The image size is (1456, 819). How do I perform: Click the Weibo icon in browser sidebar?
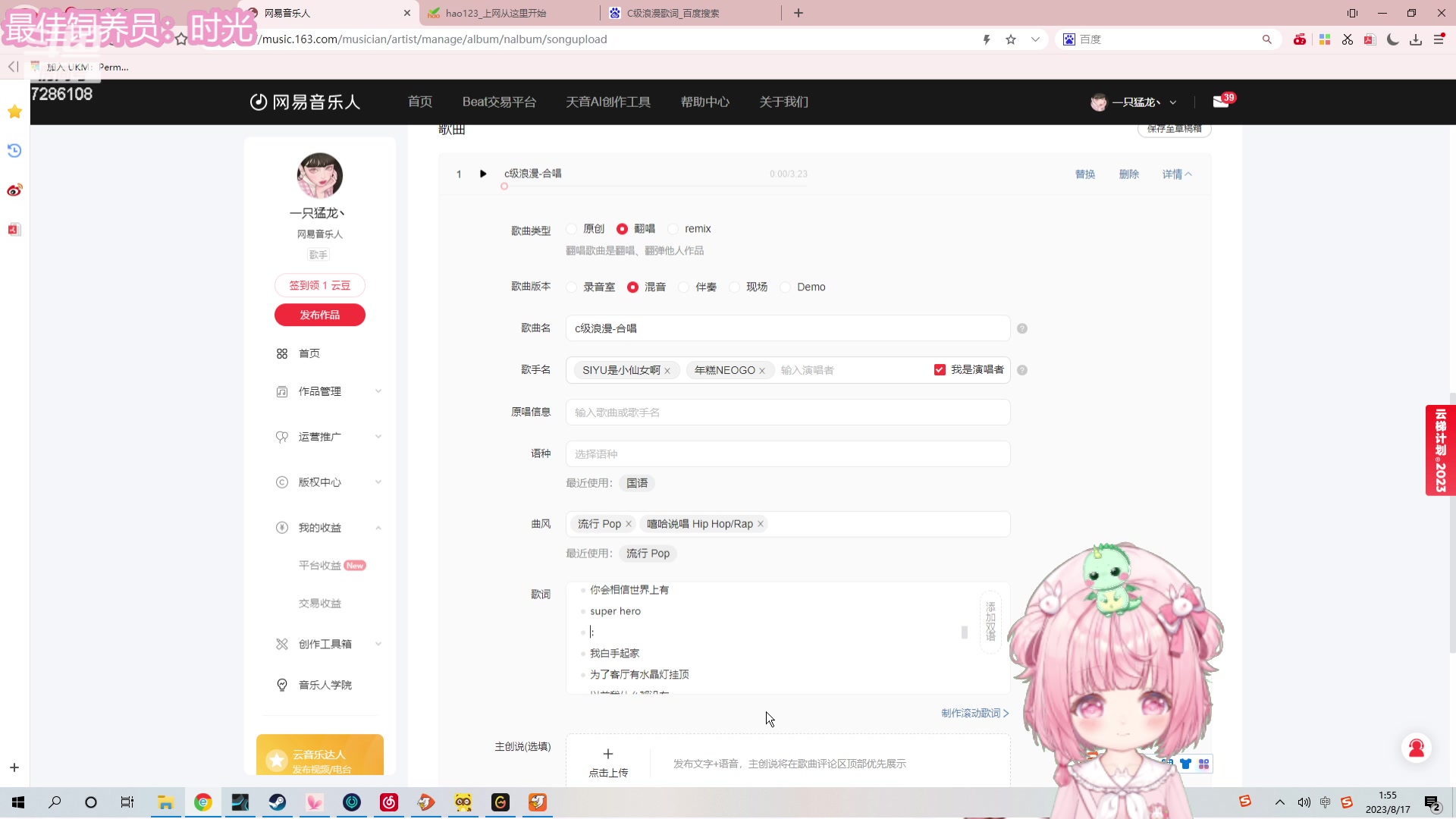(14, 190)
